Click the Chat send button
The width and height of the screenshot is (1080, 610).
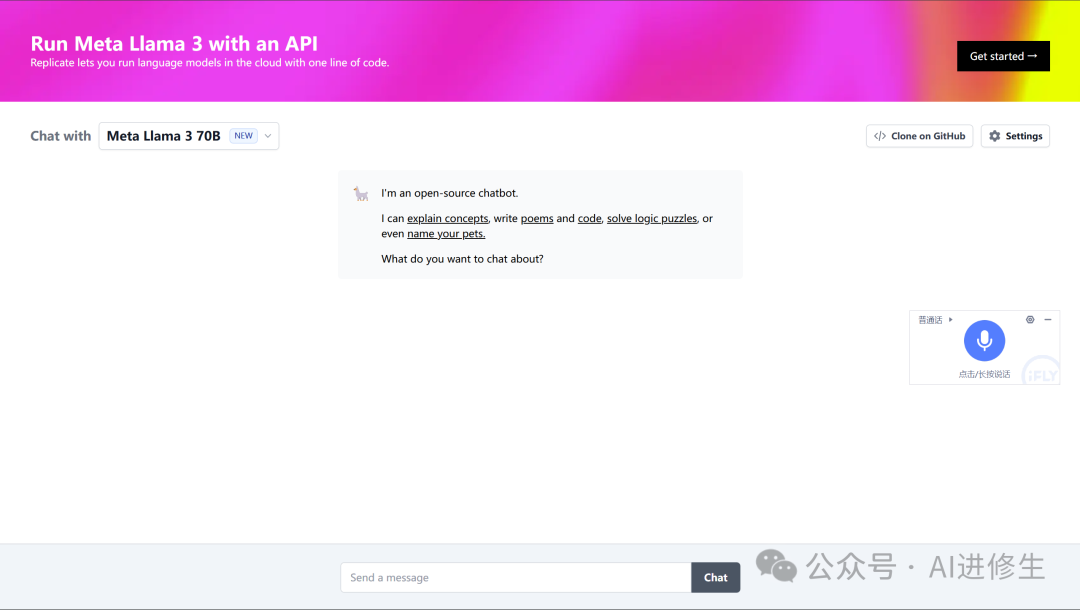716,578
